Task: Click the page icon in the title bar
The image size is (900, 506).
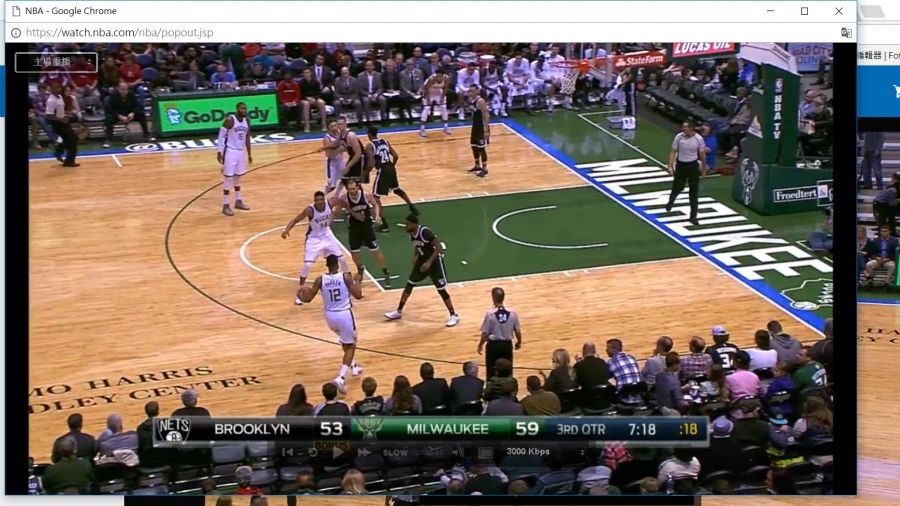Action: pos(16,11)
